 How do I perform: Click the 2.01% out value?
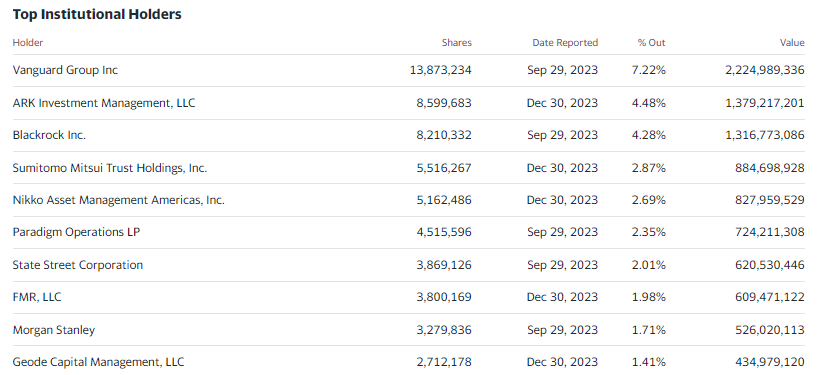click(649, 265)
